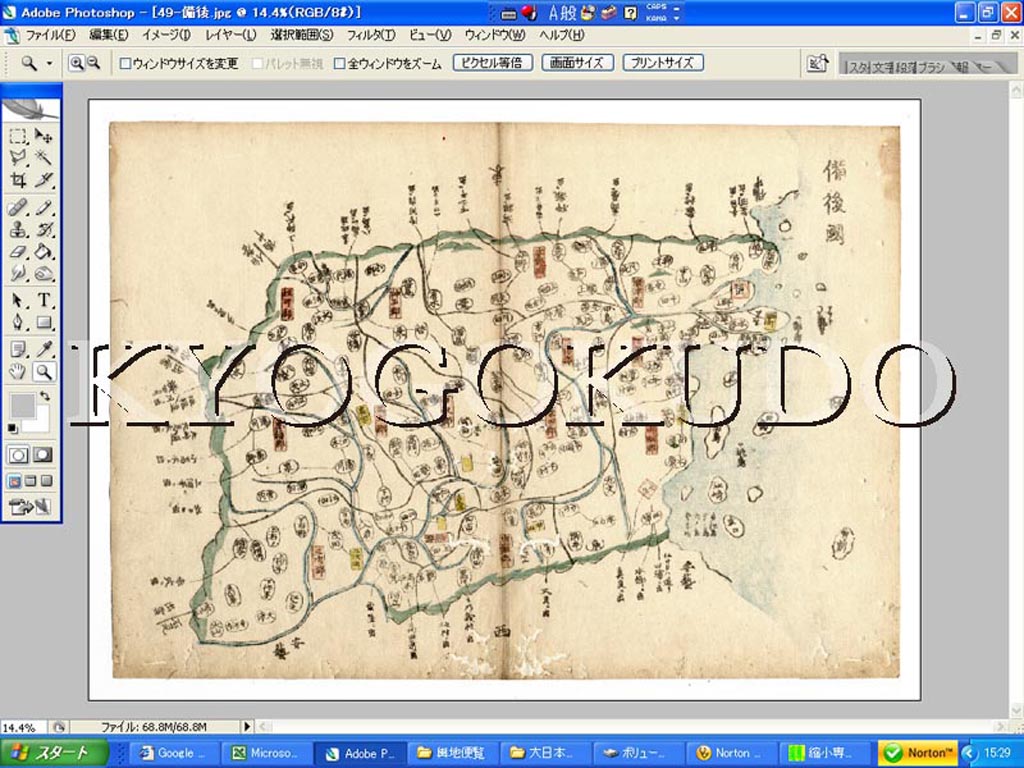Viewport: 1024px width, 768px height.
Task: Enable ウィンドウサイズを変更 checkbox
Action: coord(125,63)
